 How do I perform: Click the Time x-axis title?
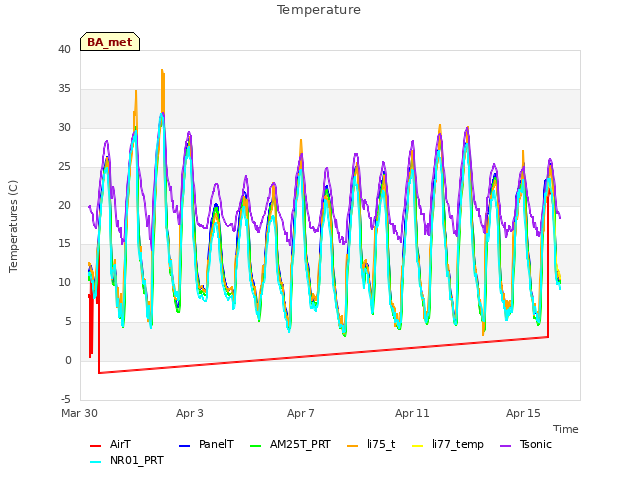(x=566, y=429)
